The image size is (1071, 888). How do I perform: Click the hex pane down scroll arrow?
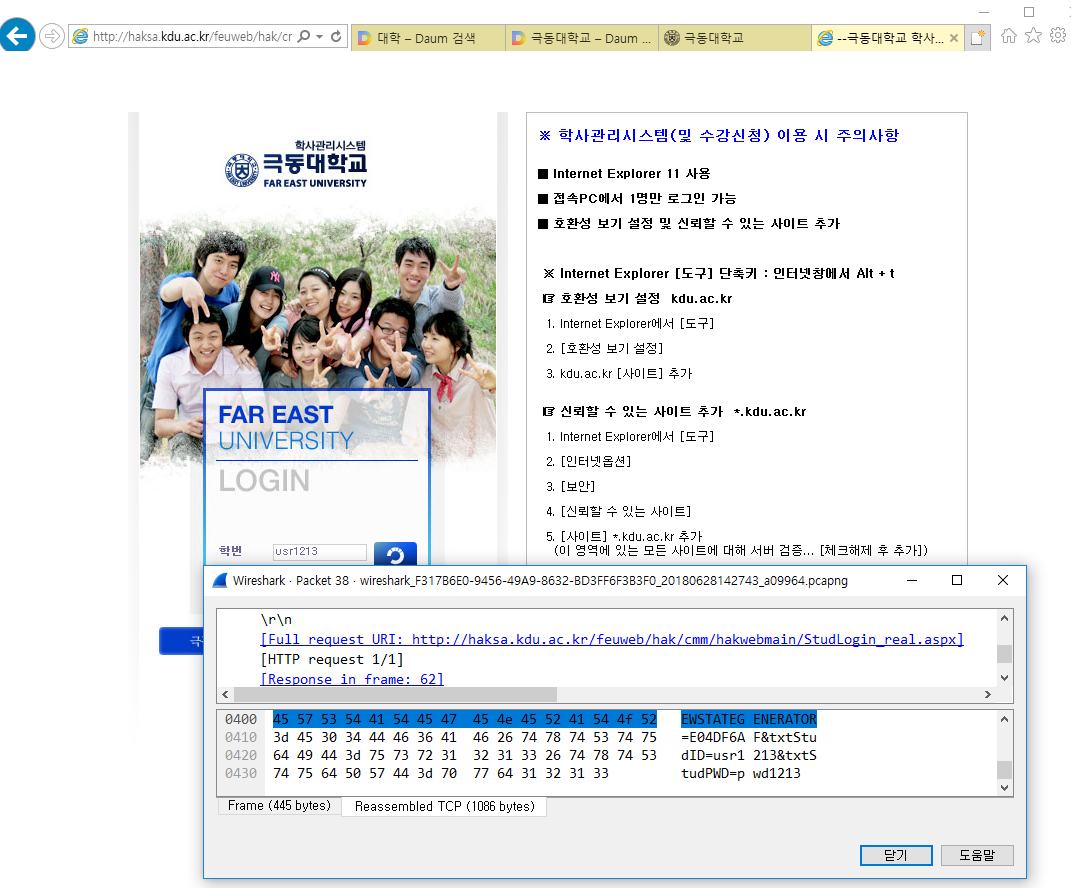1004,788
